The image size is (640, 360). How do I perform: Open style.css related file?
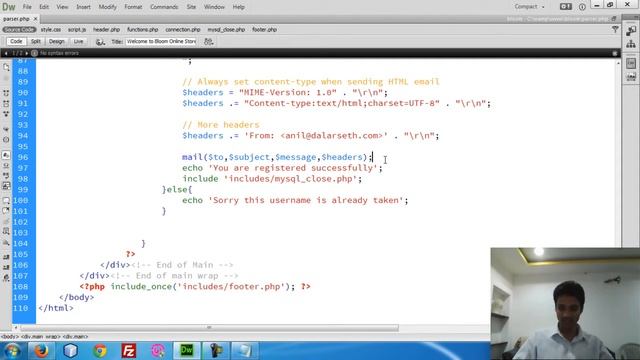[x=51, y=29]
